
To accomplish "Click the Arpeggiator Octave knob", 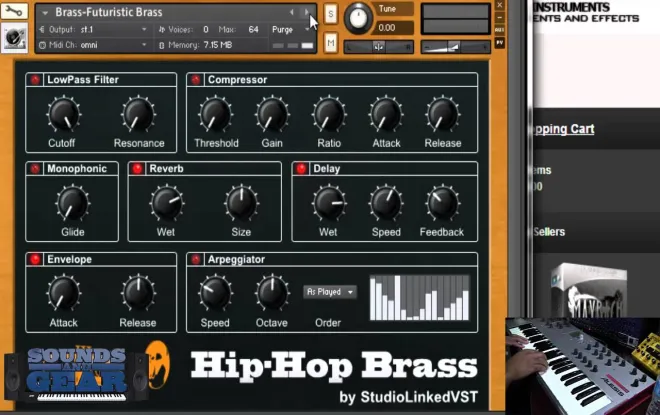I will (272, 293).
